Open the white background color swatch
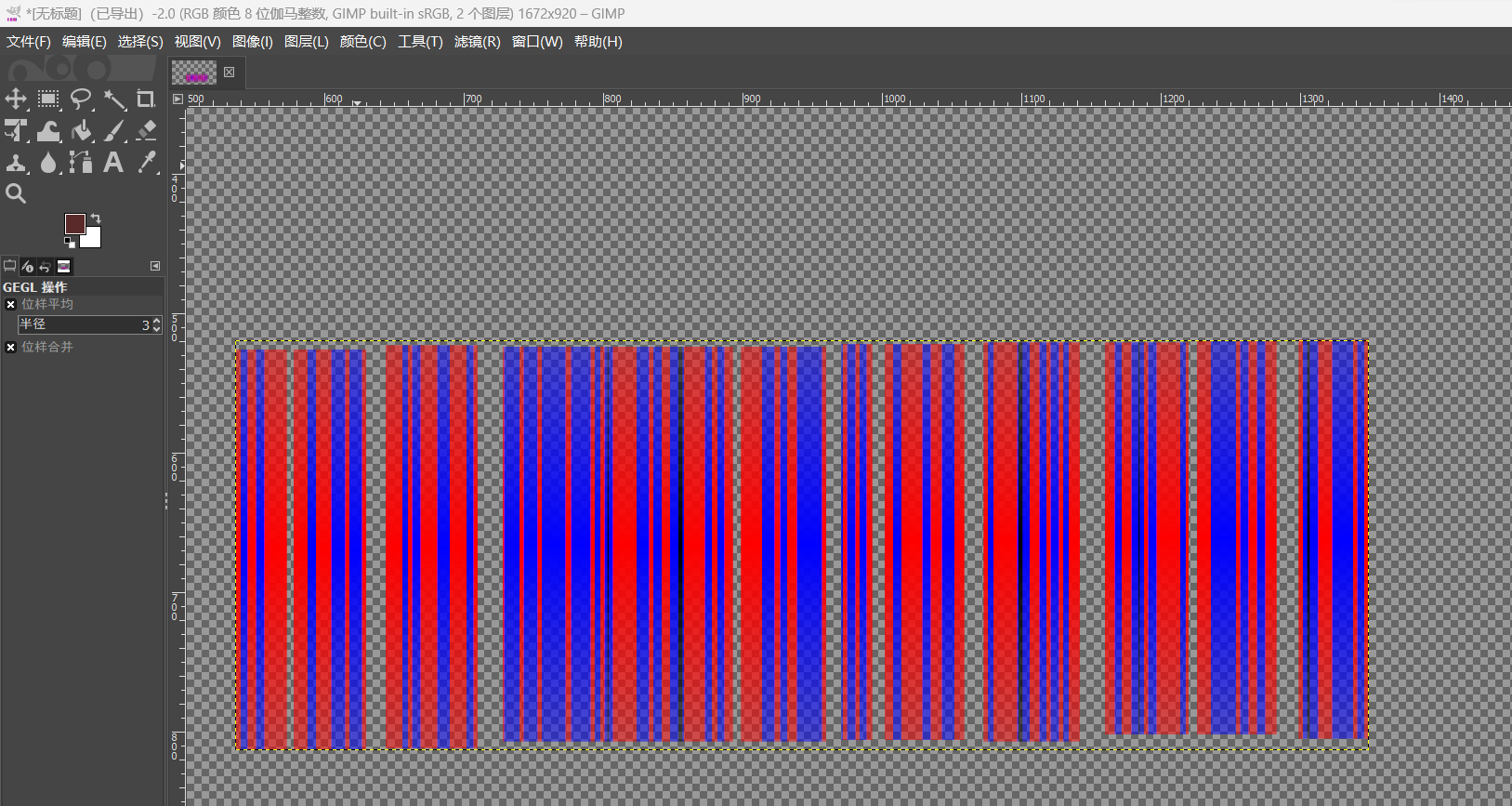The image size is (1512, 806). (93, 240)
